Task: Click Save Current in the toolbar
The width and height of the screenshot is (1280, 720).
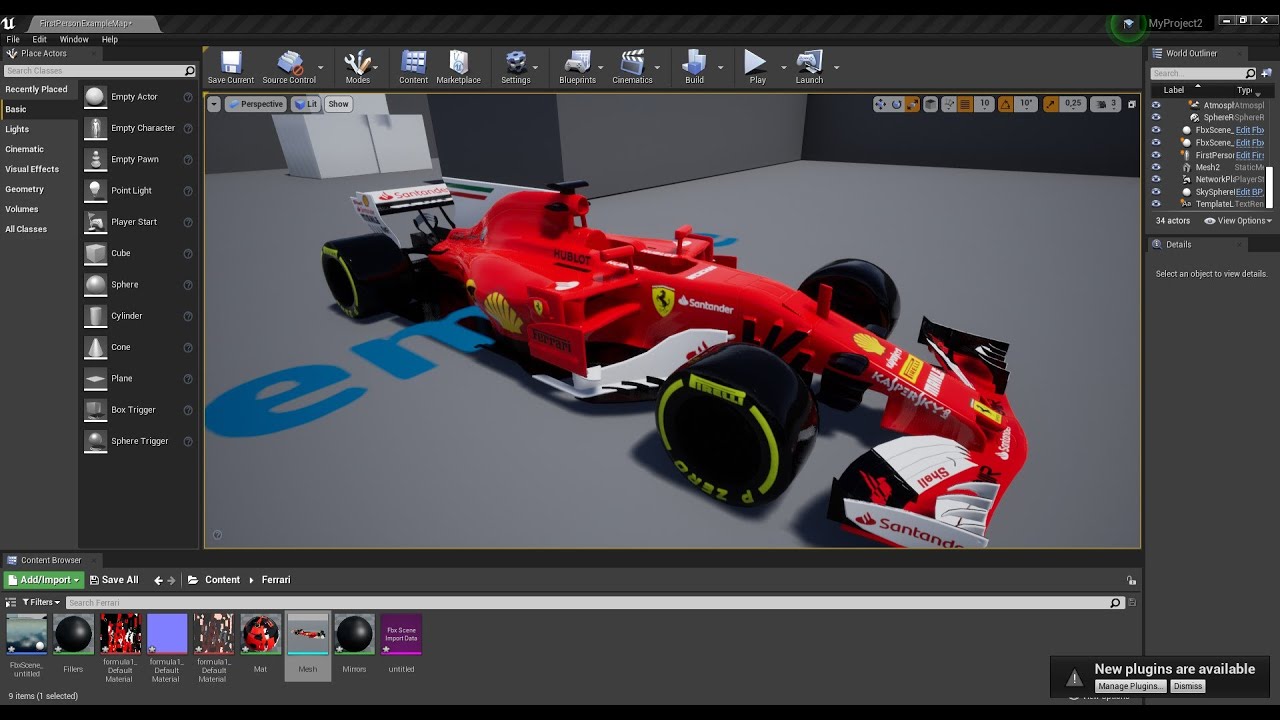Action: coord(231,68)
